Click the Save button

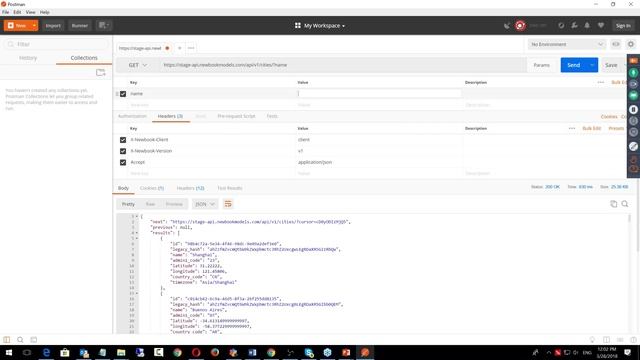click(x=611, y=65)
